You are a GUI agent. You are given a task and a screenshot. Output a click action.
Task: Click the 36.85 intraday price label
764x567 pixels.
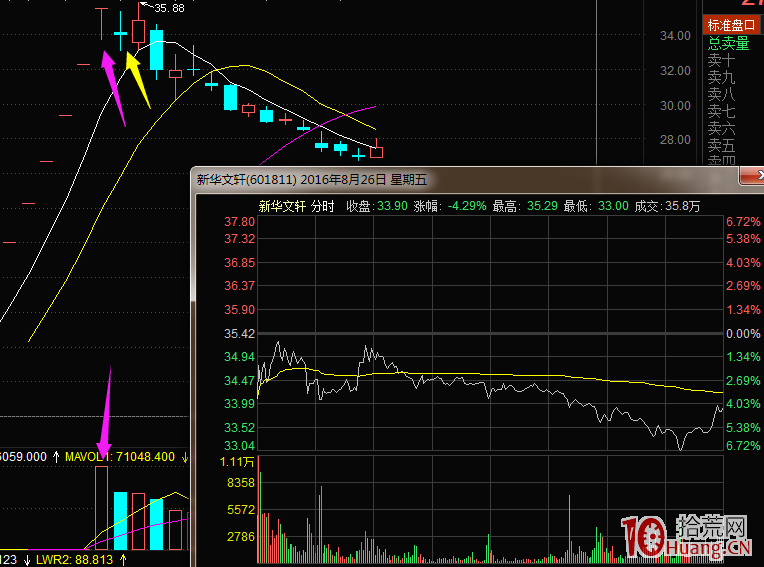click(x=239, y=263)
